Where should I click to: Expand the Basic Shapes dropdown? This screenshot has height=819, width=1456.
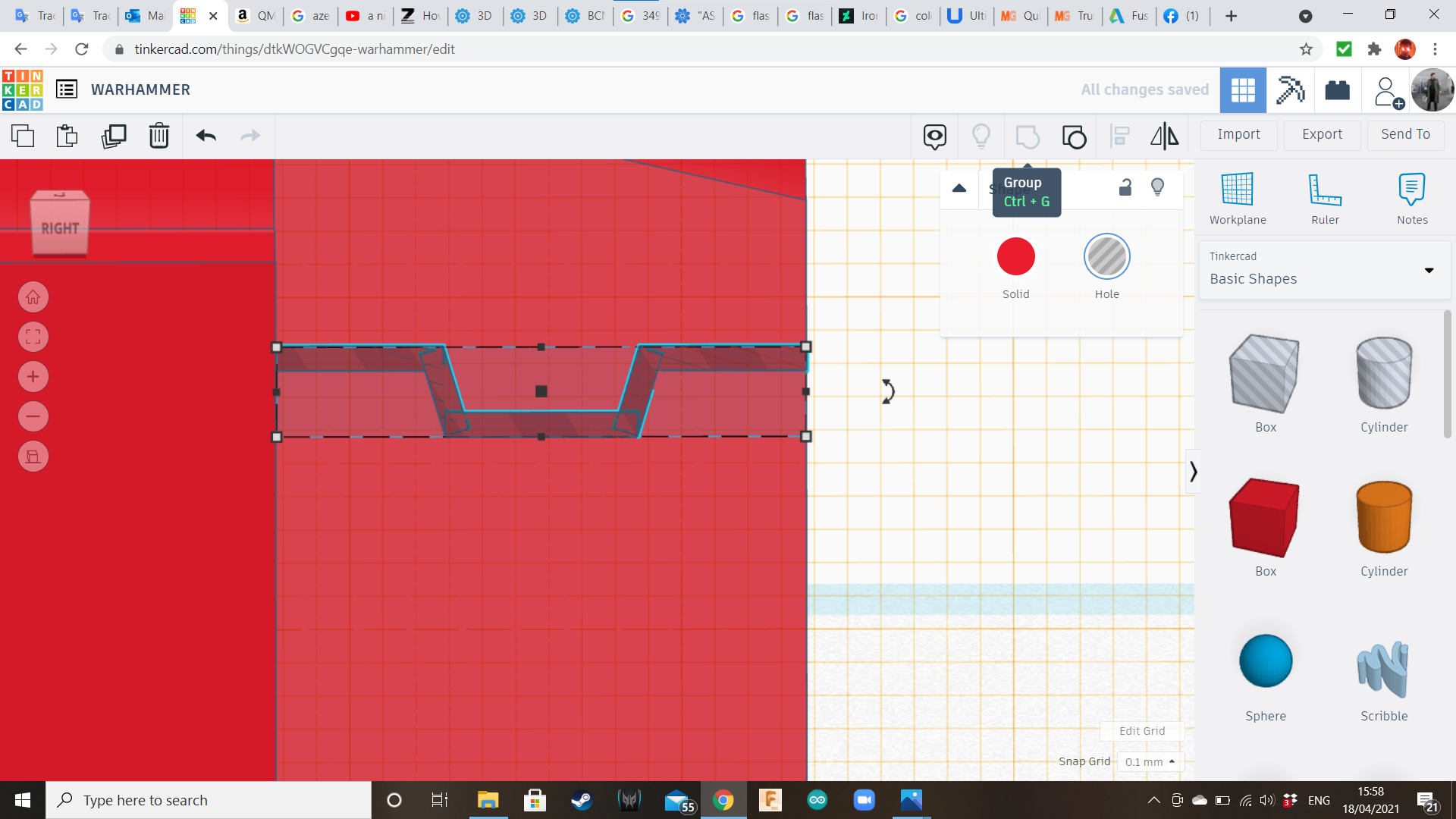tap(1429, 271)
